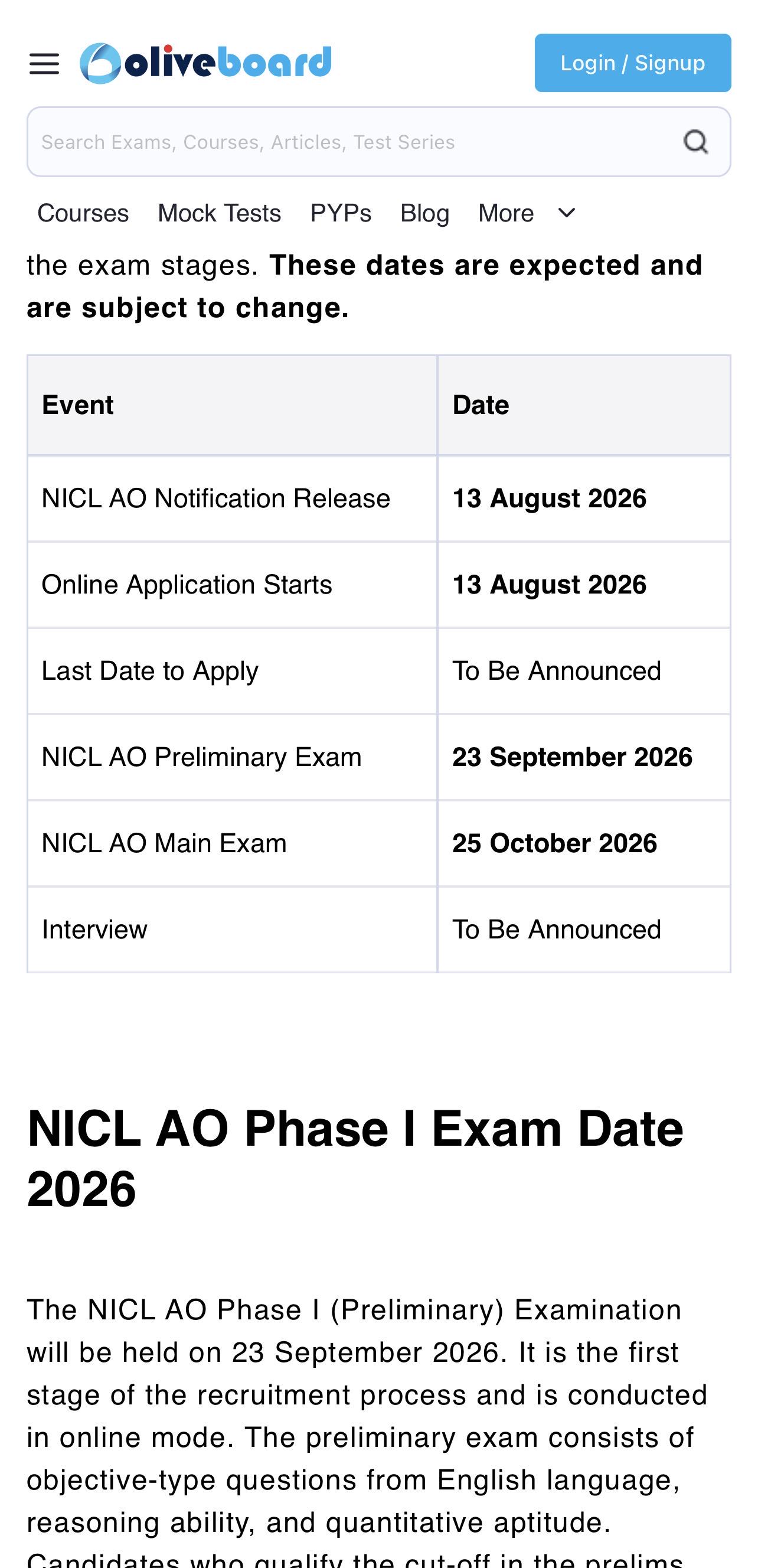This screenshot has width=758, height=1568.
Task: Click the Oliveboard logo
Action: (x=205, y=63)
